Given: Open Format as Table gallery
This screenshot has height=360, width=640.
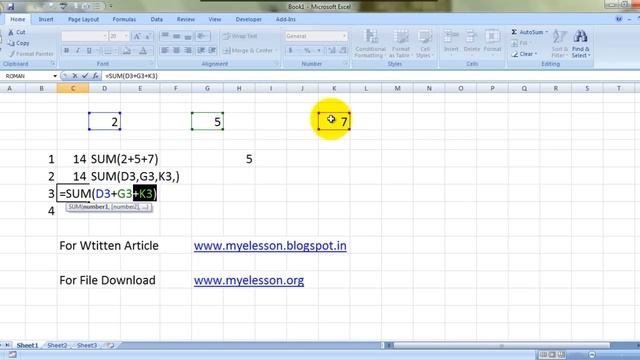Looking at the screenshot, I should coord(400,44).
